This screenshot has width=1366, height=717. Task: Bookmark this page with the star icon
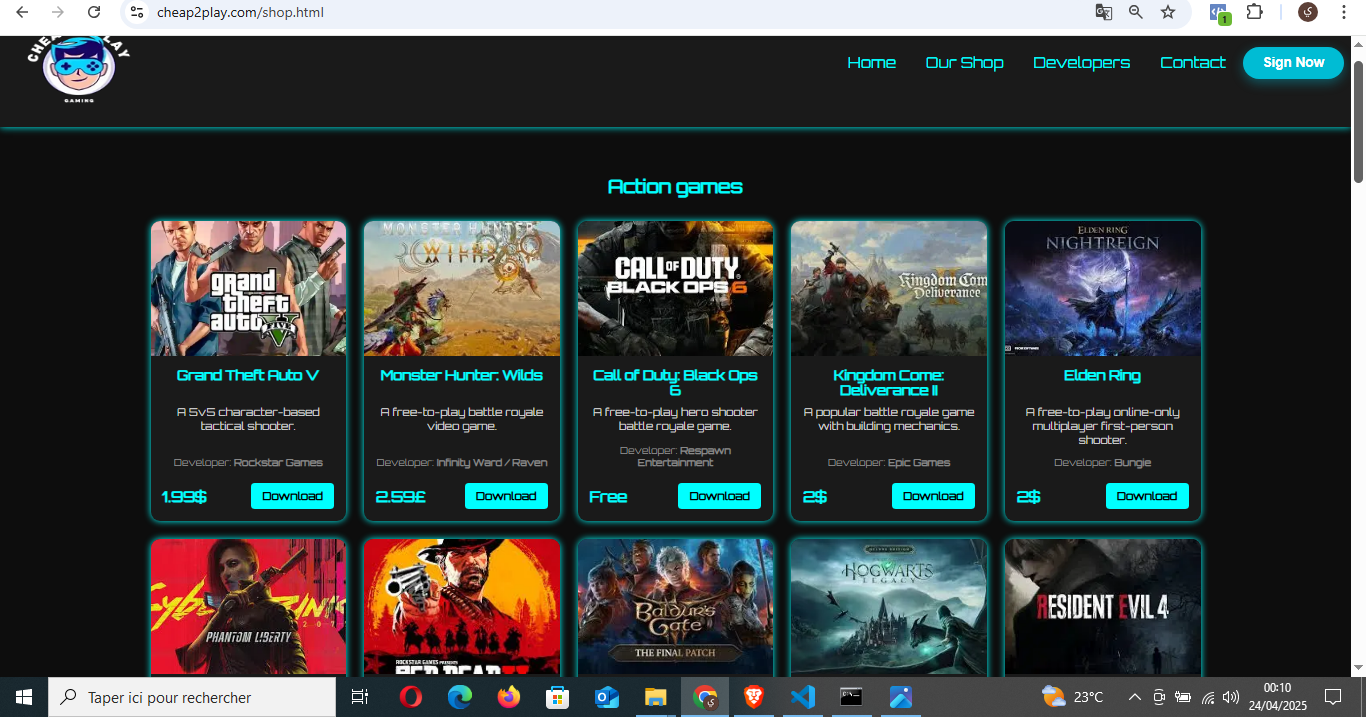click(x=1167, y=13)
